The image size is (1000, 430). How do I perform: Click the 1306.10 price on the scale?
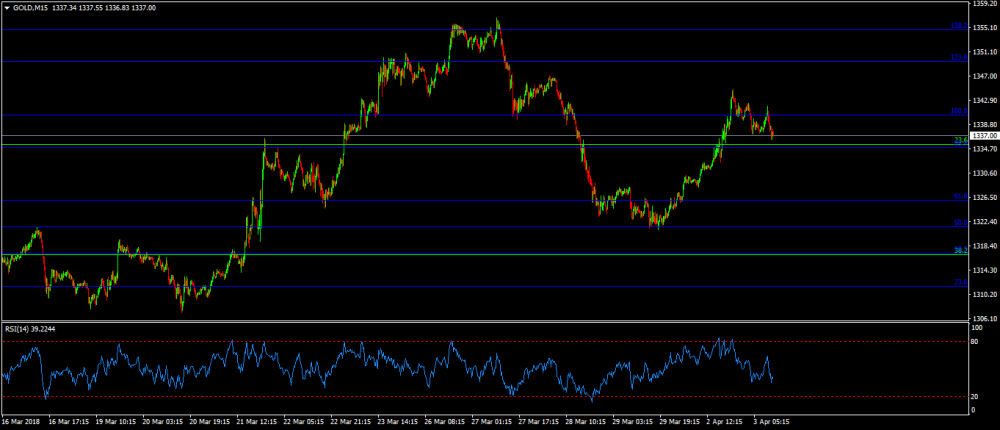pyautogui.click(x=984, y=319)
